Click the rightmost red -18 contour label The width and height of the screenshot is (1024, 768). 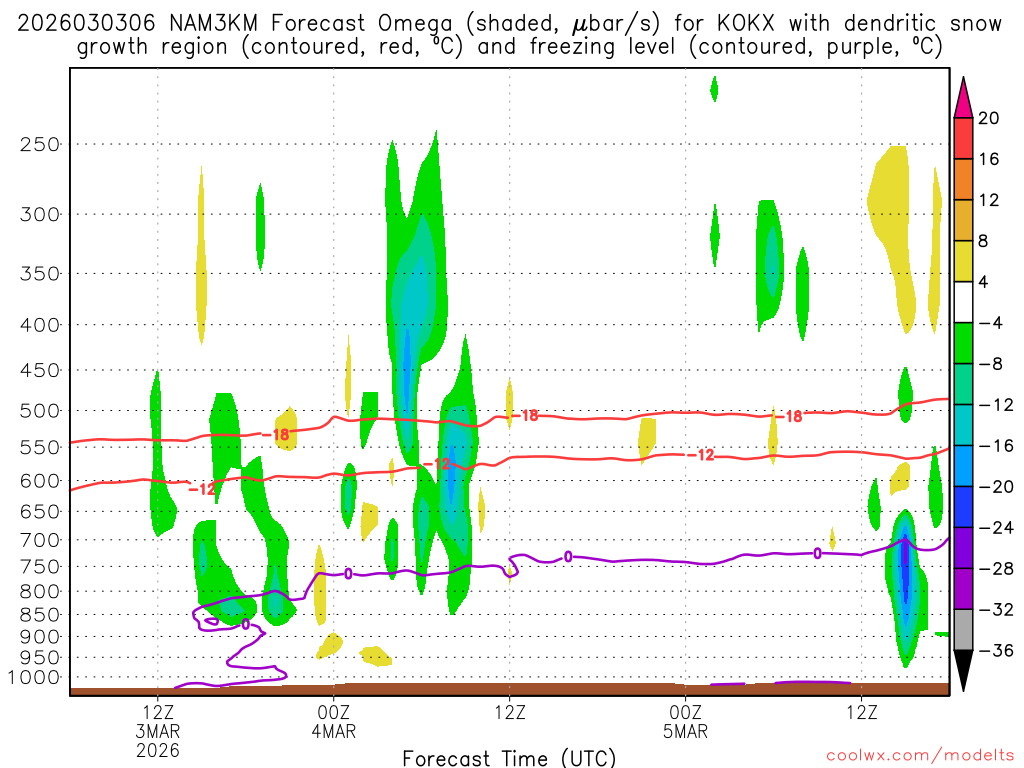click(x=788, y=417)
